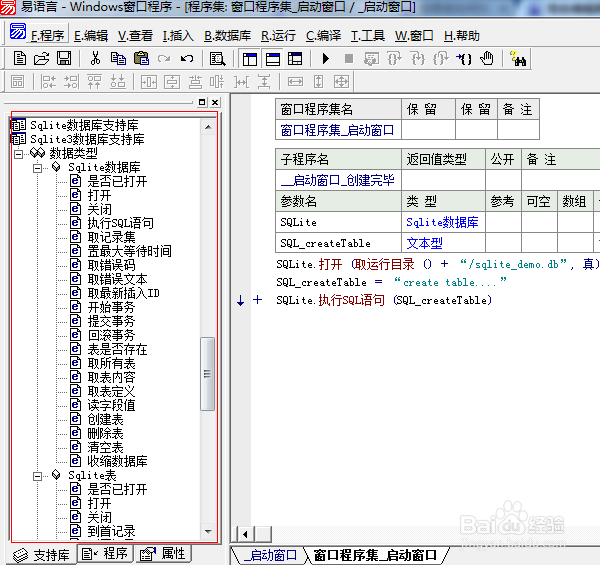The width and height of the screenshot is (600, 565).
Task: Click the tree scrollbar up arrow
Action: 208,127
